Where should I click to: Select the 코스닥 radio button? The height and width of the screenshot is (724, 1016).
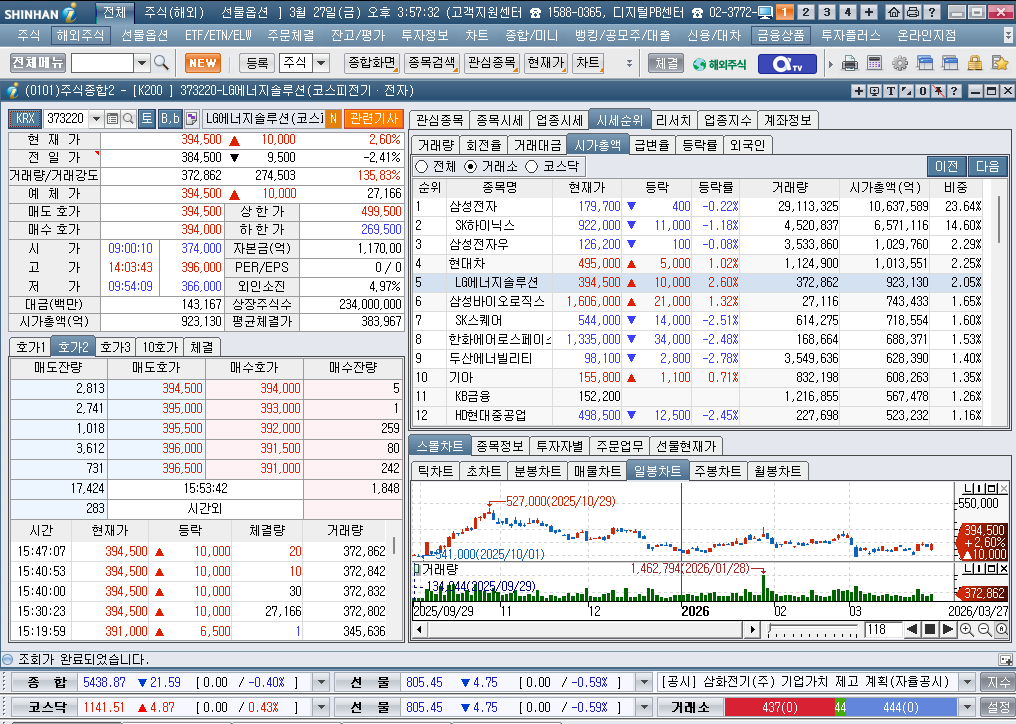pos(531,167)
